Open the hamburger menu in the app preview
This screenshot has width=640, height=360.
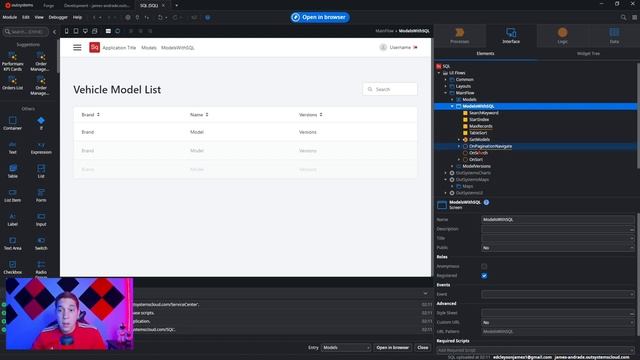point(77,48)
